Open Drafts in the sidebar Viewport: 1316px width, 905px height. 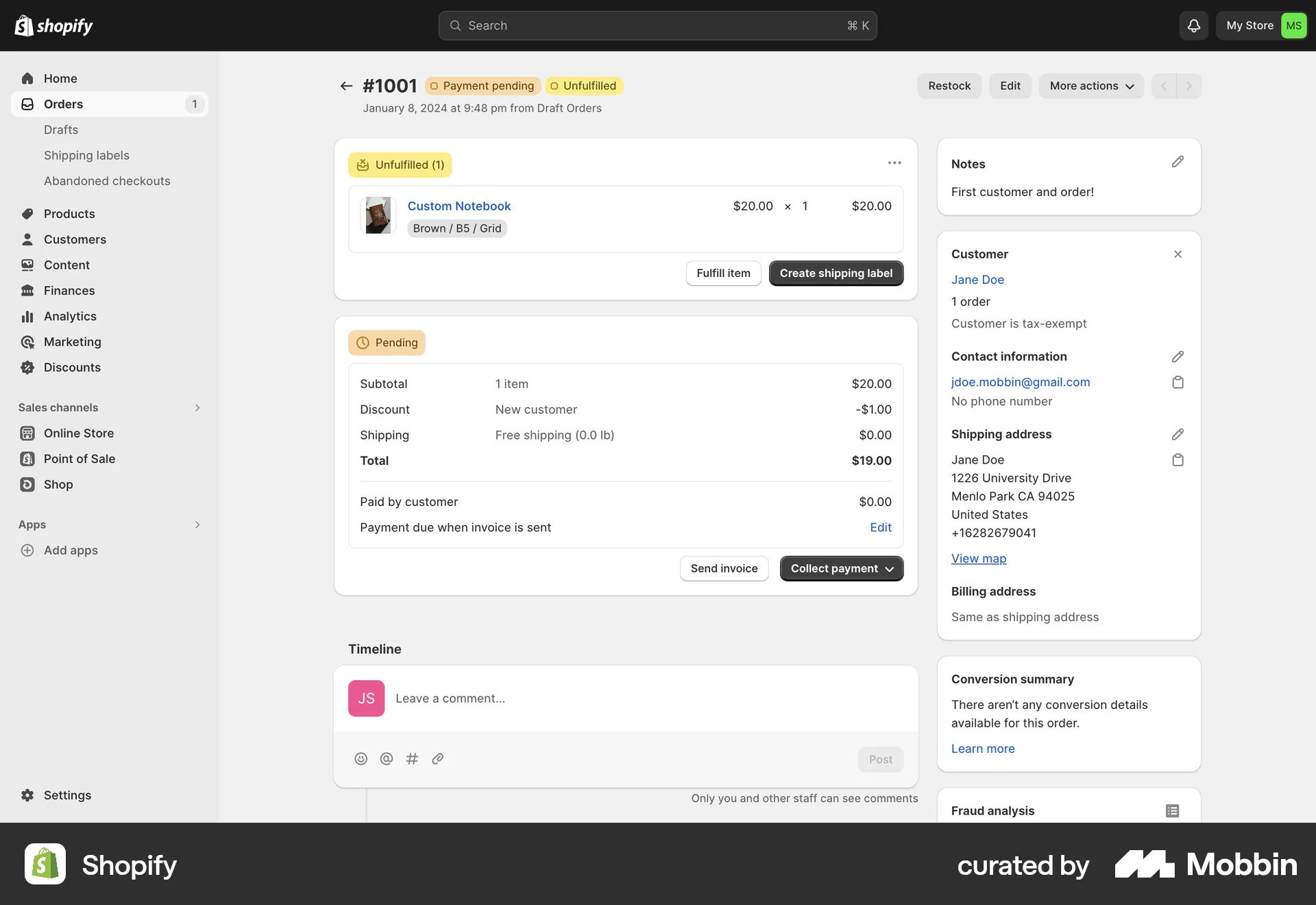(x=60, y=130)
